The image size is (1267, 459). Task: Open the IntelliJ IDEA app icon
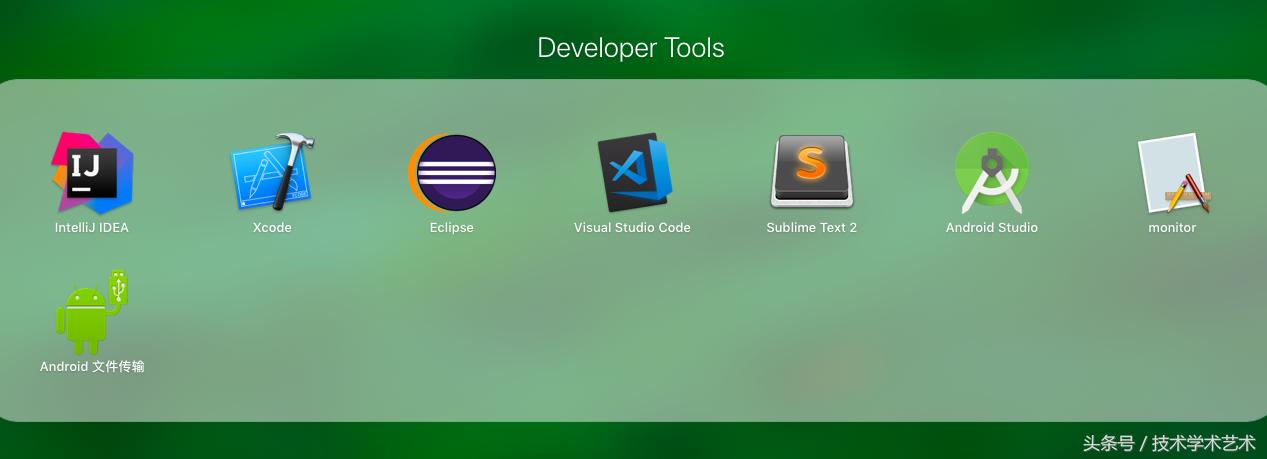tap(92, 172)
